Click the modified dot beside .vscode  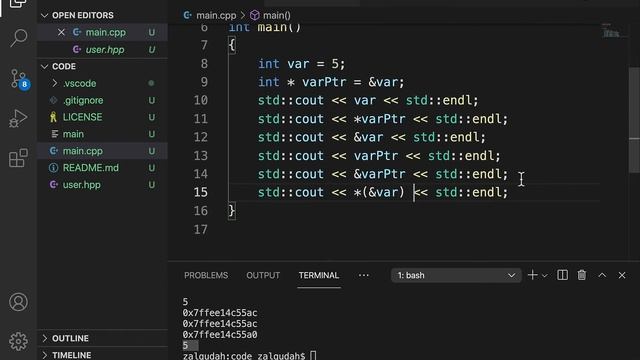tap(151, 83)
